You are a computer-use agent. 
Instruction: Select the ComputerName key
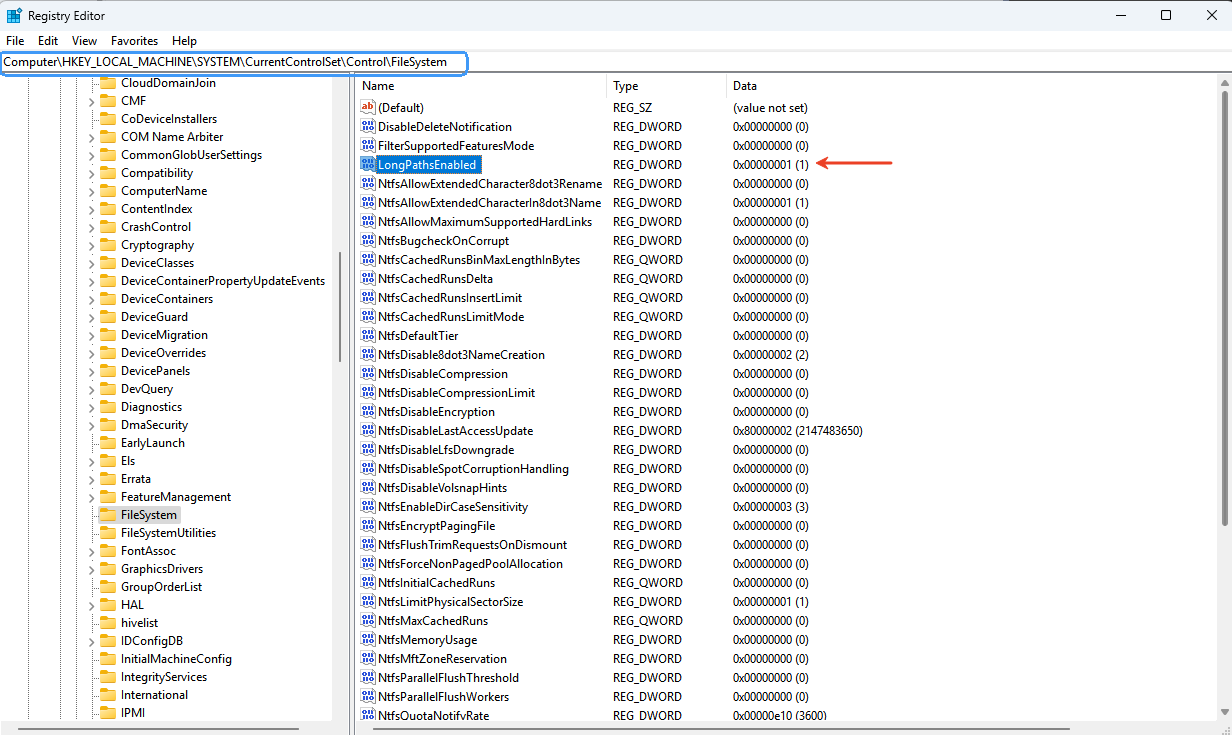[x=164, y=191]
